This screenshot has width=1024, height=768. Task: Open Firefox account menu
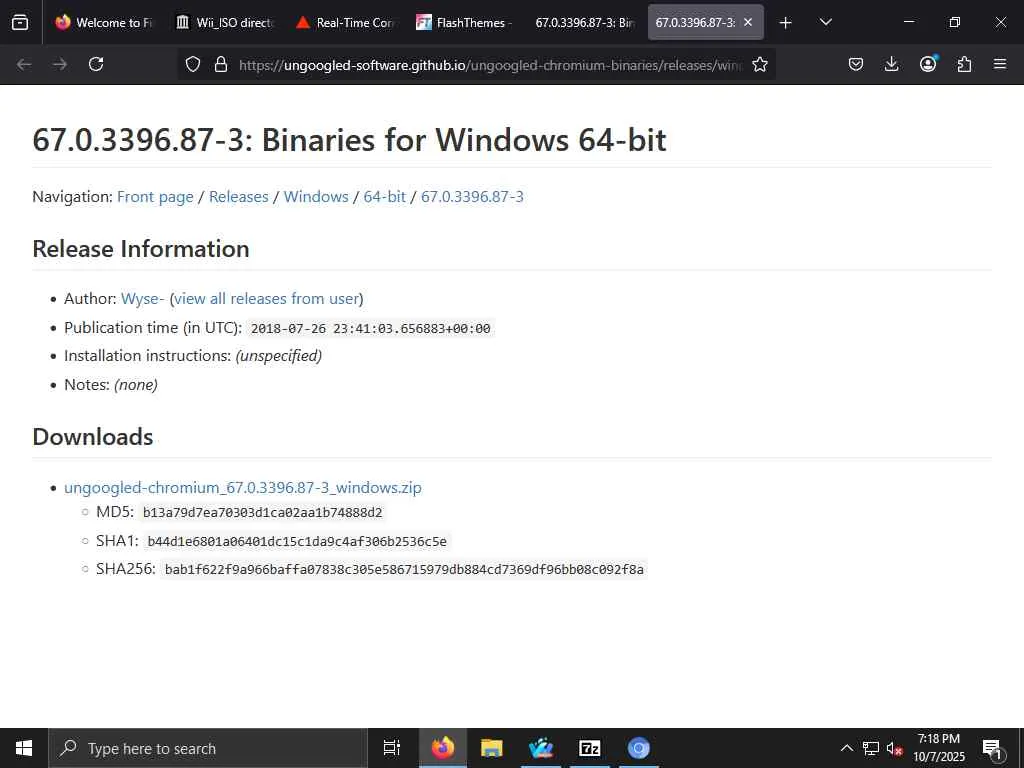coord(928,63)
